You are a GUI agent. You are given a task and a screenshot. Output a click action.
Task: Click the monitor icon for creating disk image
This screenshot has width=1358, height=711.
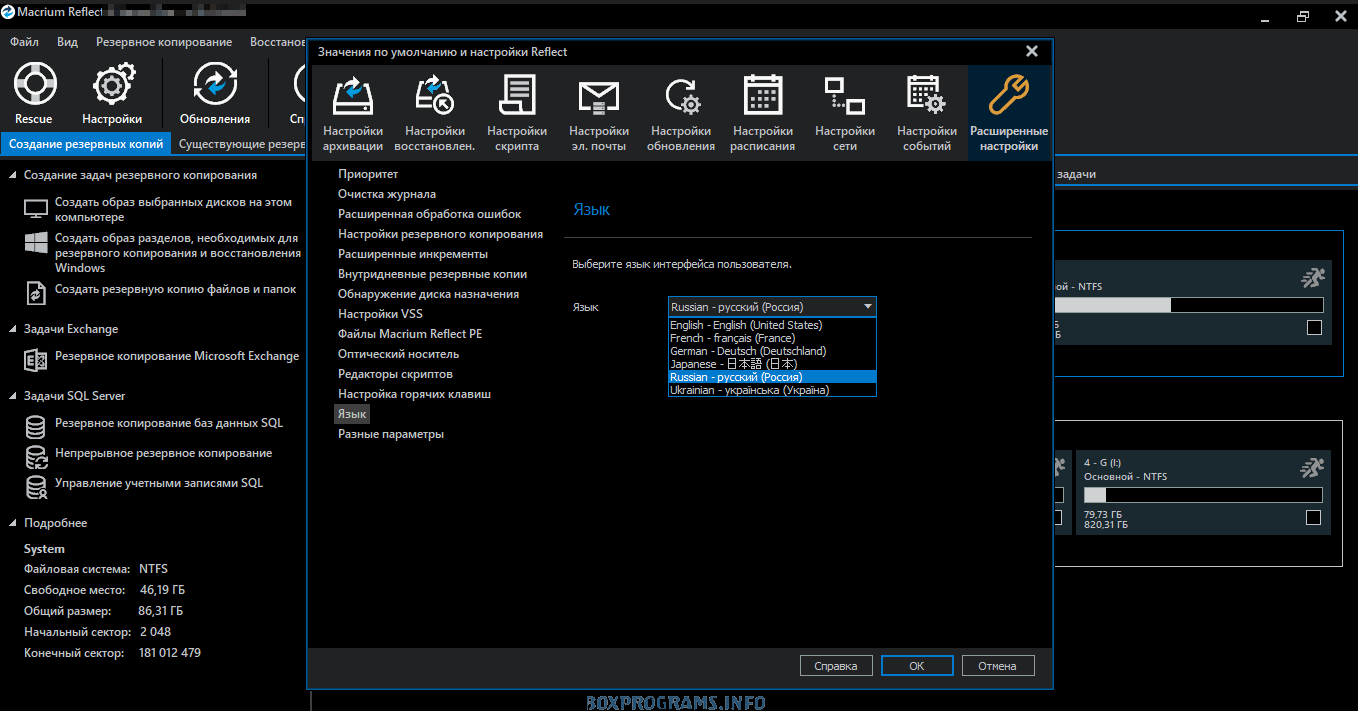point(36,209)
